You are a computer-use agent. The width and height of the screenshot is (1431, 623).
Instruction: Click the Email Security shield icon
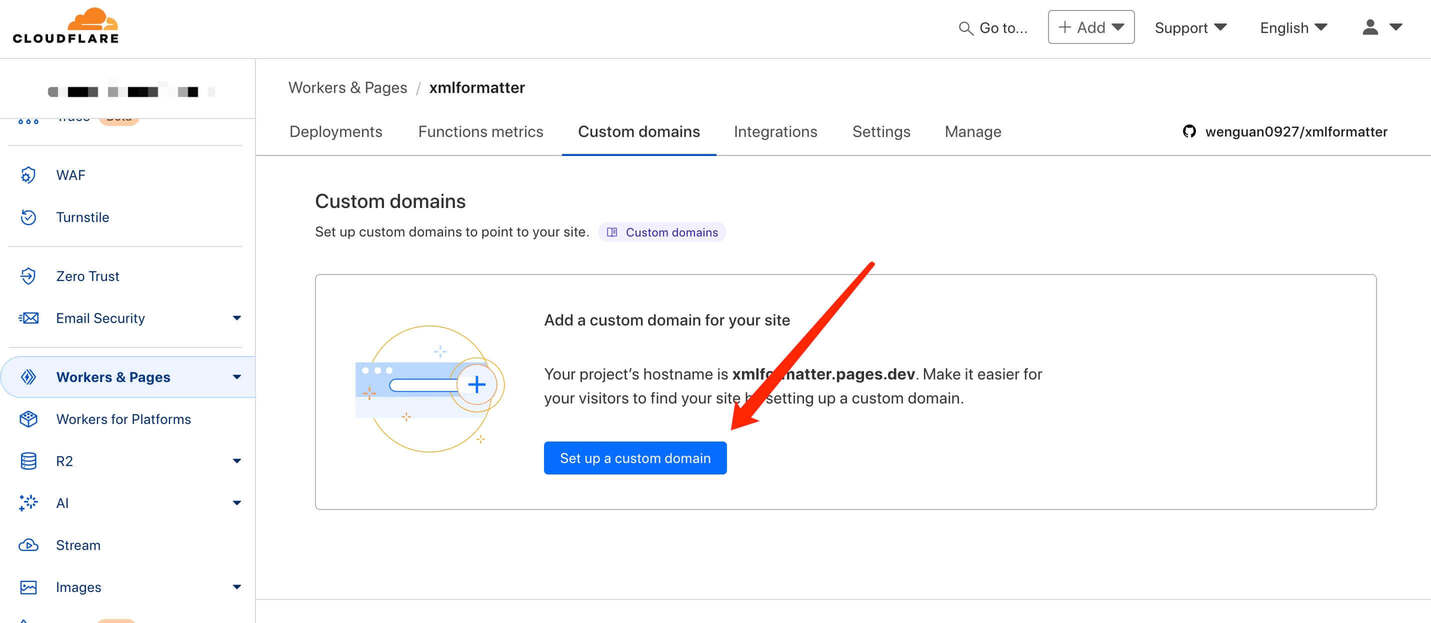27,318
